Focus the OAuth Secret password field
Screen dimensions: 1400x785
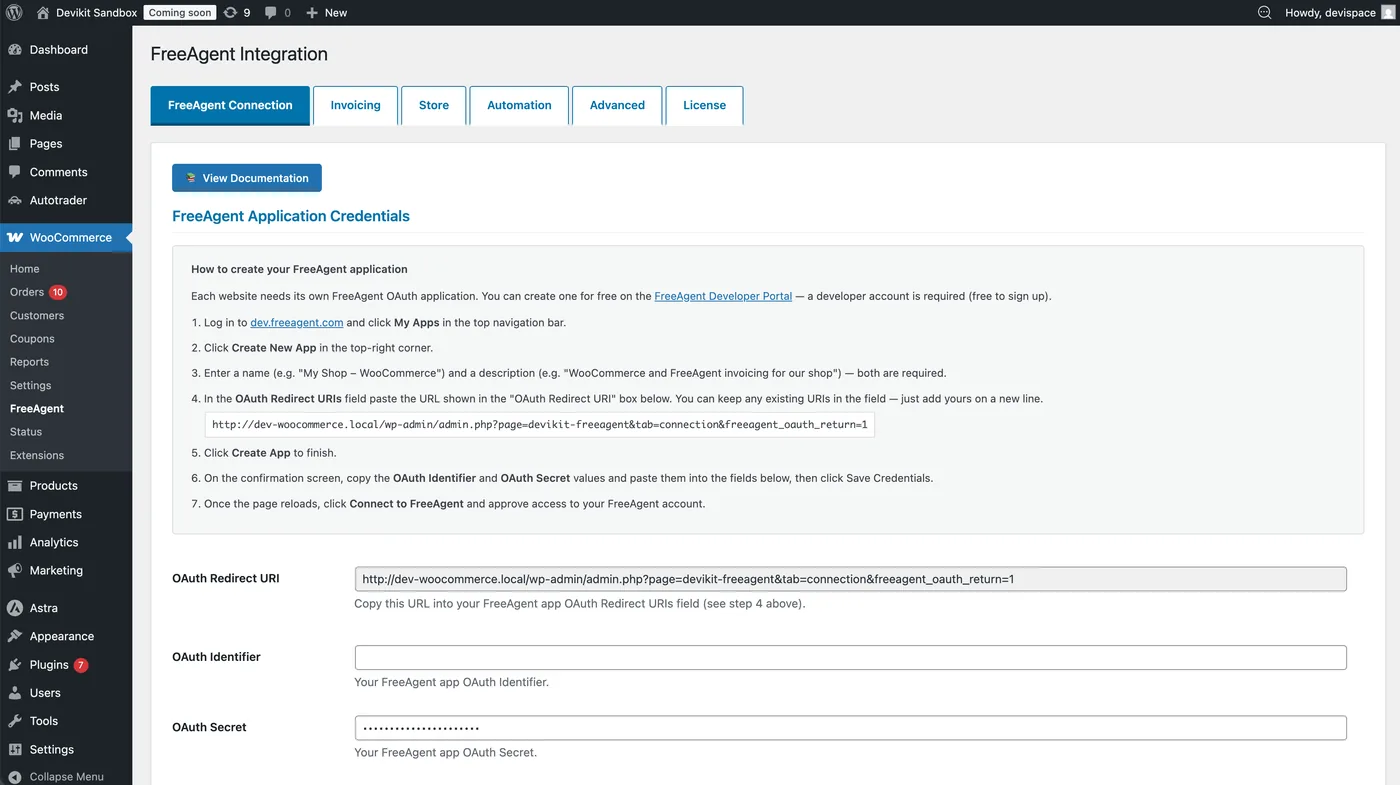click(x=850, y=727)
